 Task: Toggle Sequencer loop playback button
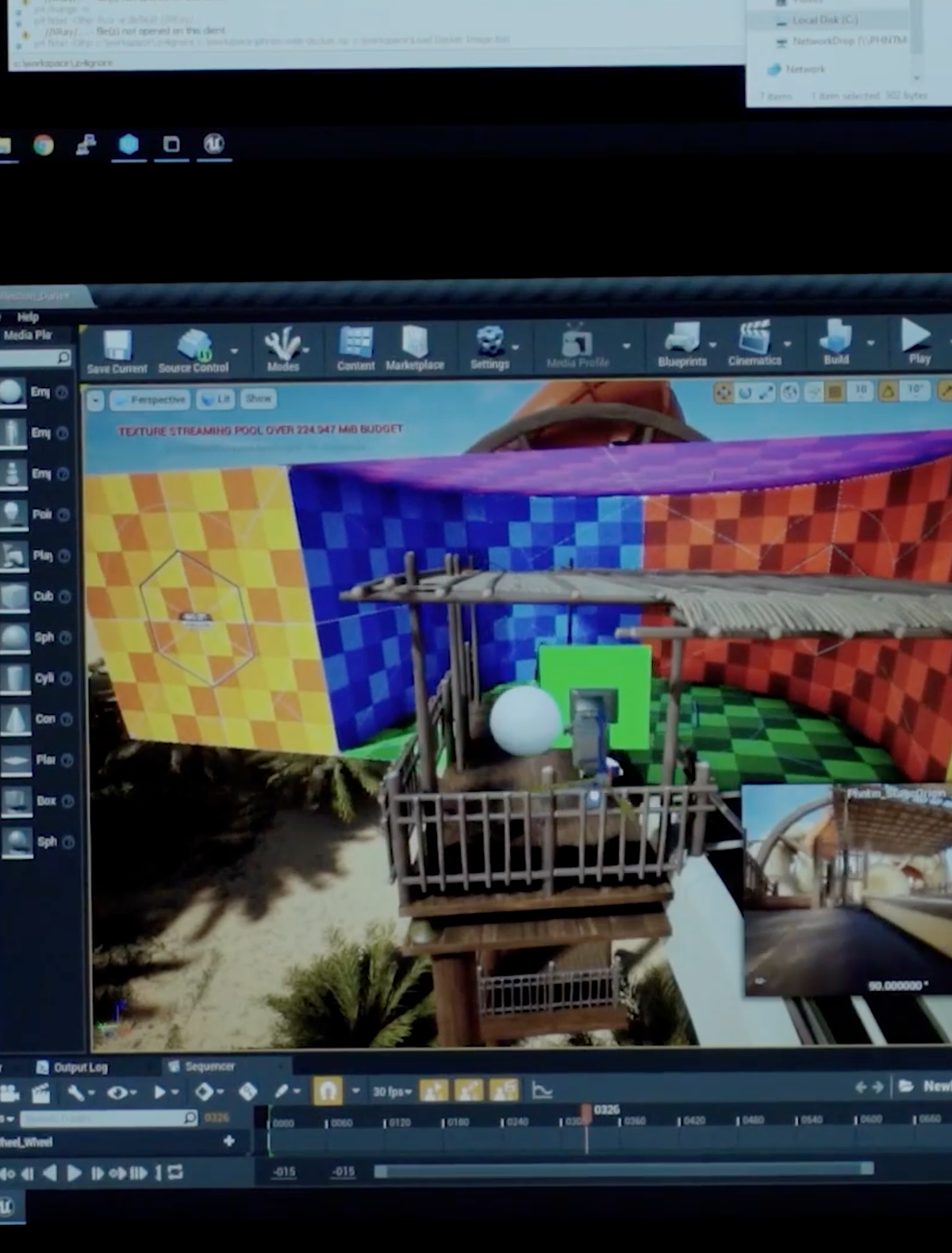175,1173
